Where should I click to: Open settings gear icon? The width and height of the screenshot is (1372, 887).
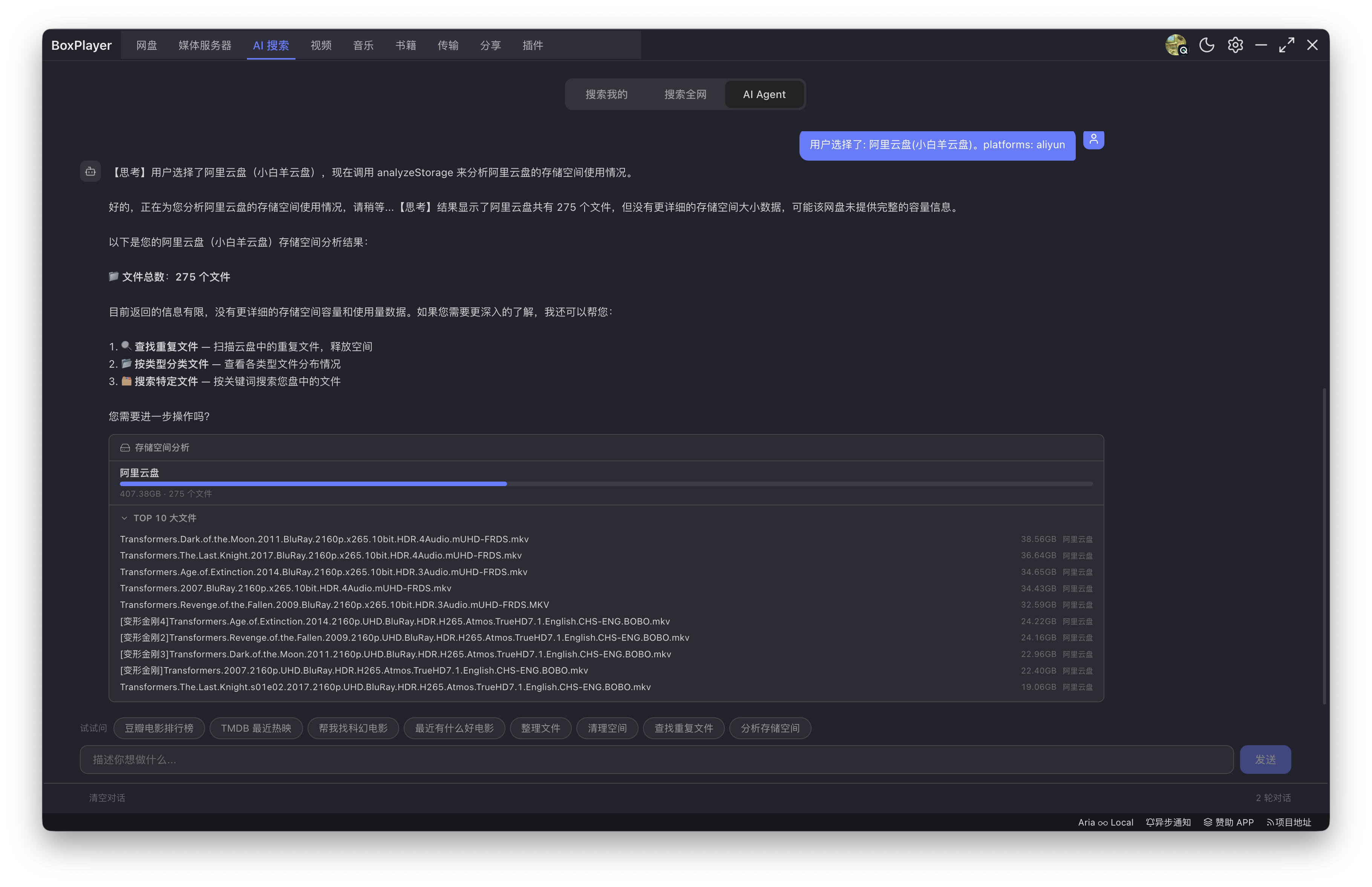(1235, 45)
